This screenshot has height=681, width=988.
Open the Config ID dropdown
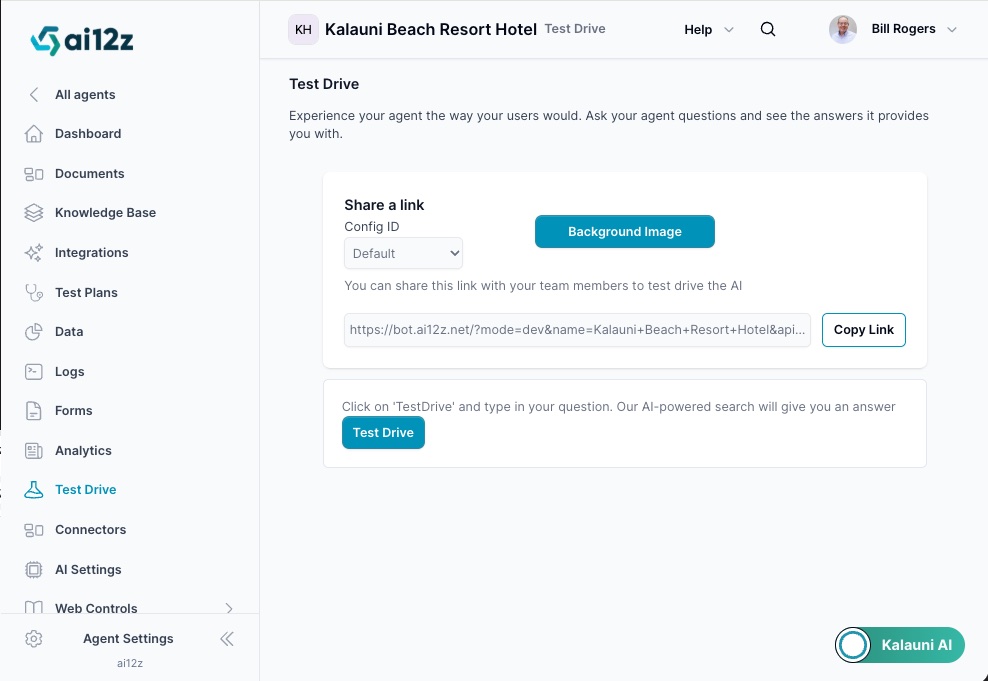403,254
